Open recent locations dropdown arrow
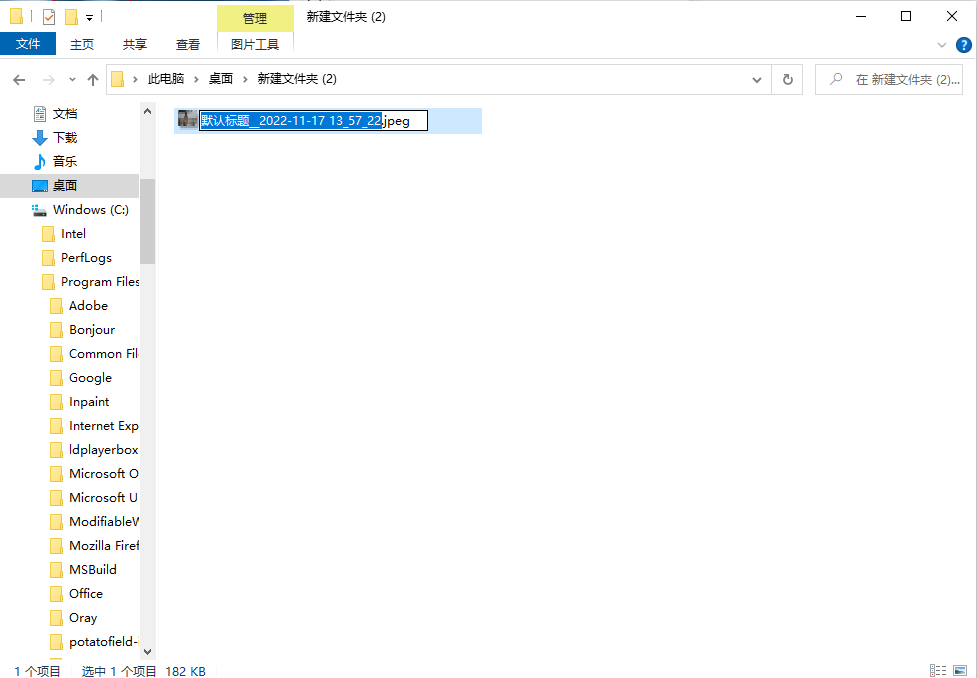 [x=72, y=80]
